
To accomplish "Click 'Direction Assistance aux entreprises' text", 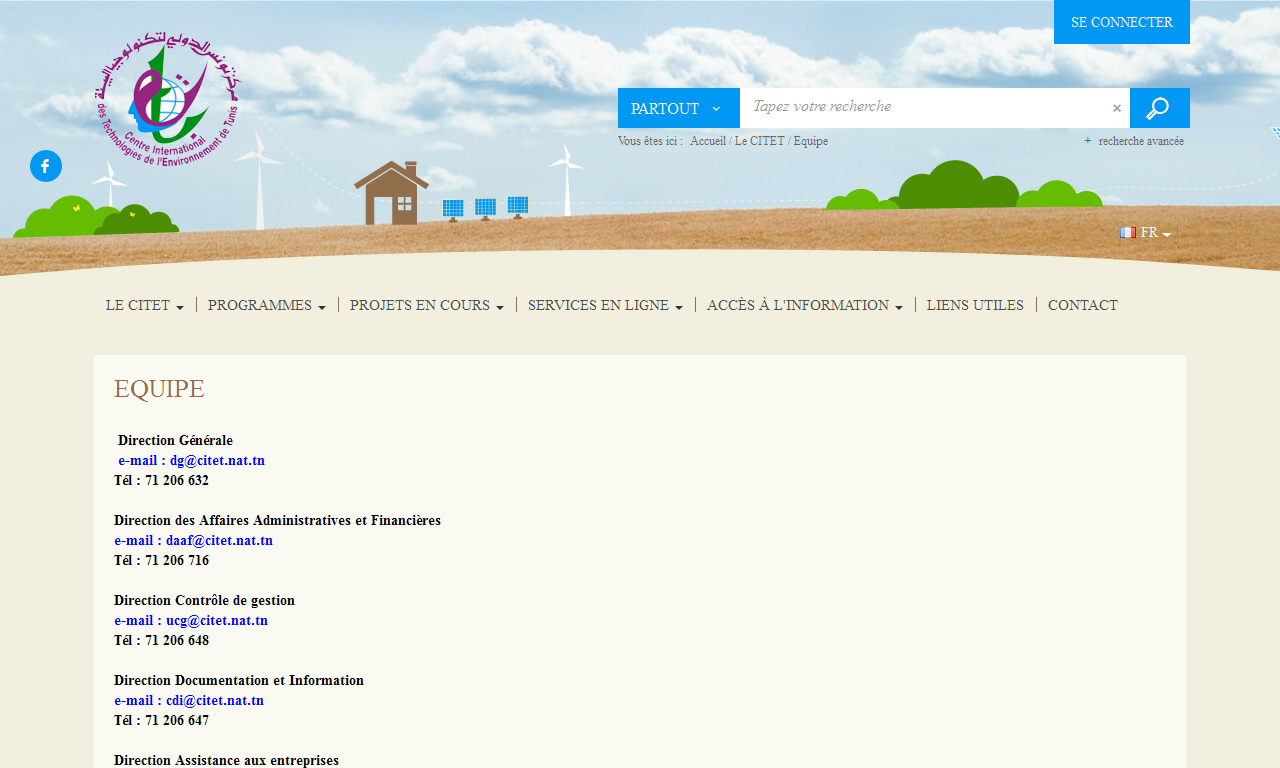I will point(226,760).
